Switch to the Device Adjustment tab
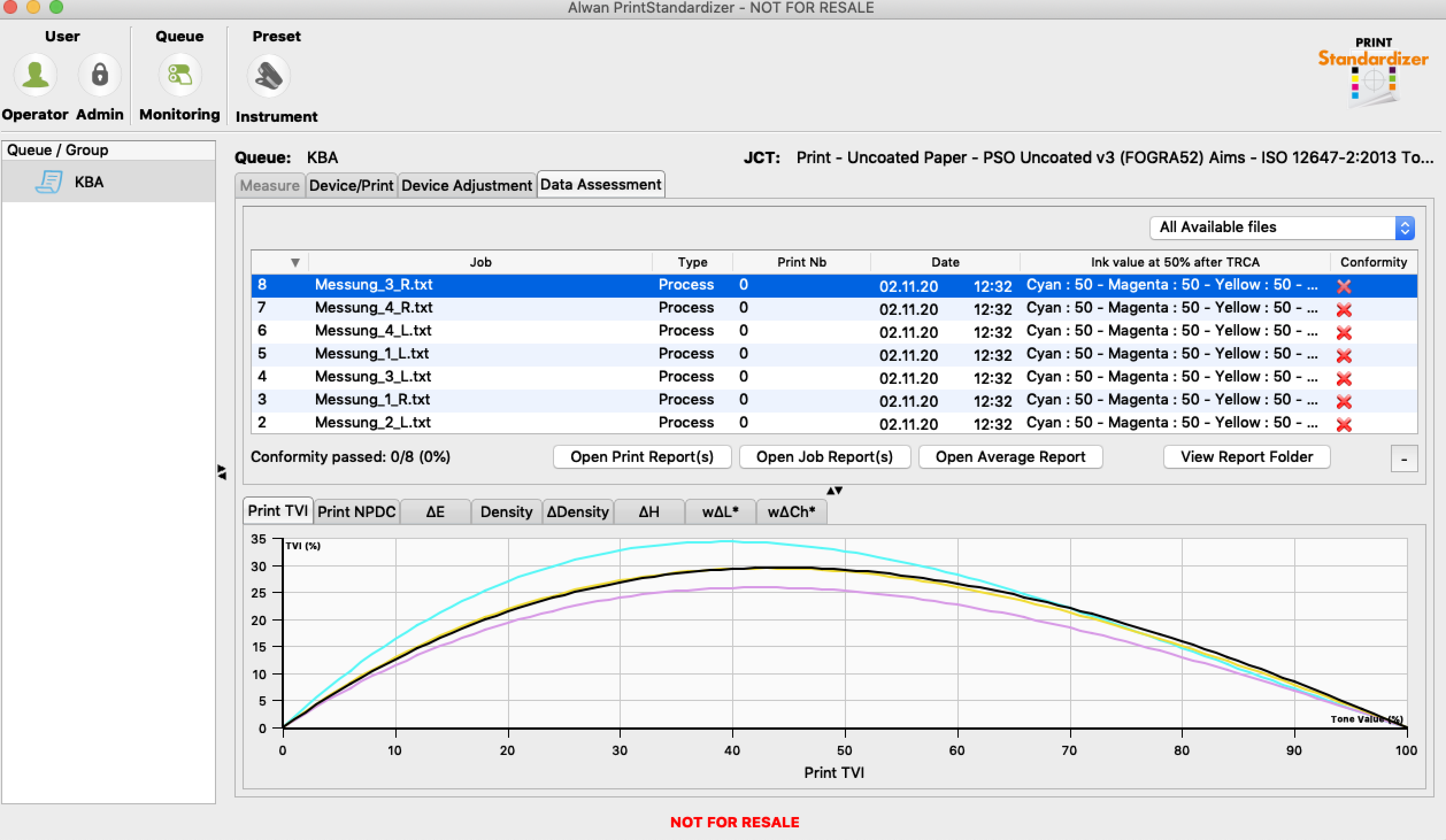Viewport: 1446px width, 840px height. point(467,185)
